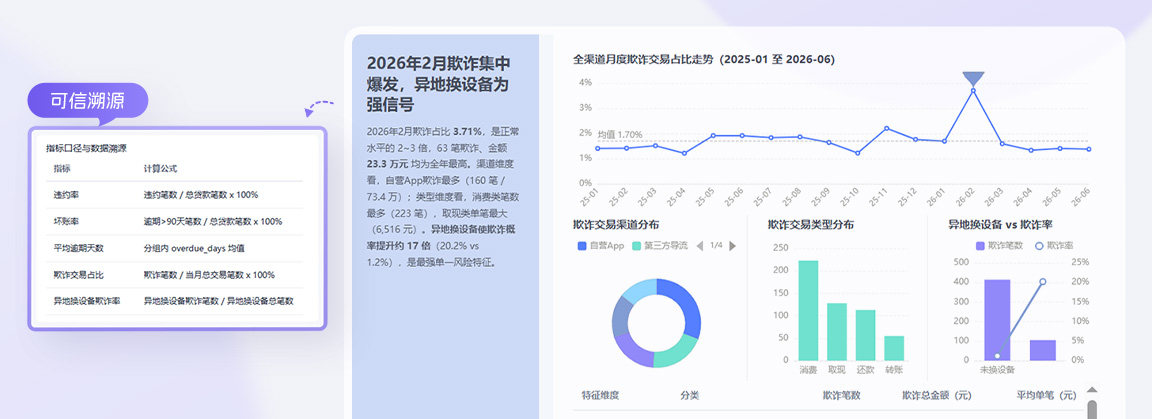
Task: Click the 坏账率 metric row
Action: coord(174,221)
